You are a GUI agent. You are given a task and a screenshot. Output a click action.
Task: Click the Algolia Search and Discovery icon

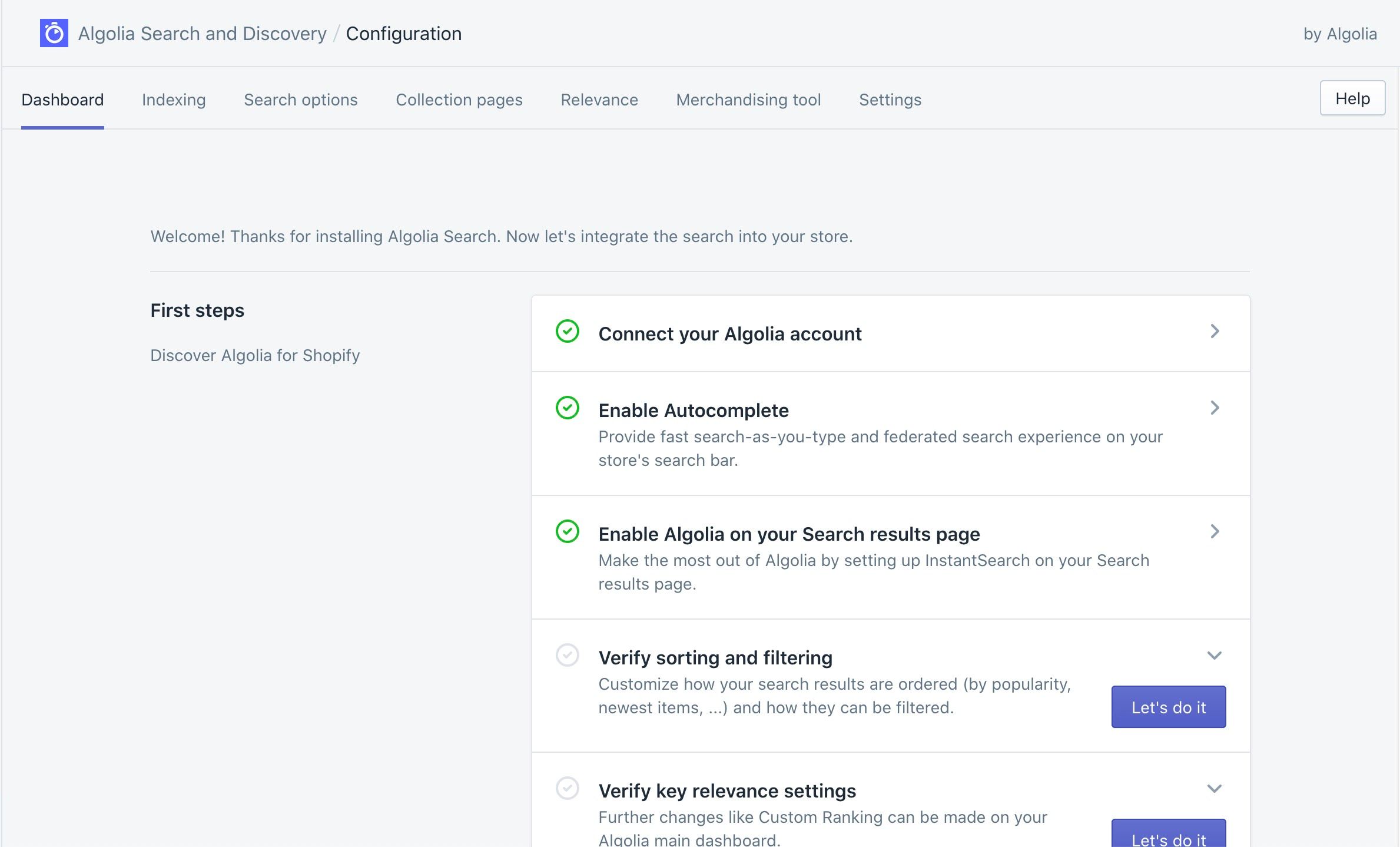pyautogui.click(x=53, y=32)
